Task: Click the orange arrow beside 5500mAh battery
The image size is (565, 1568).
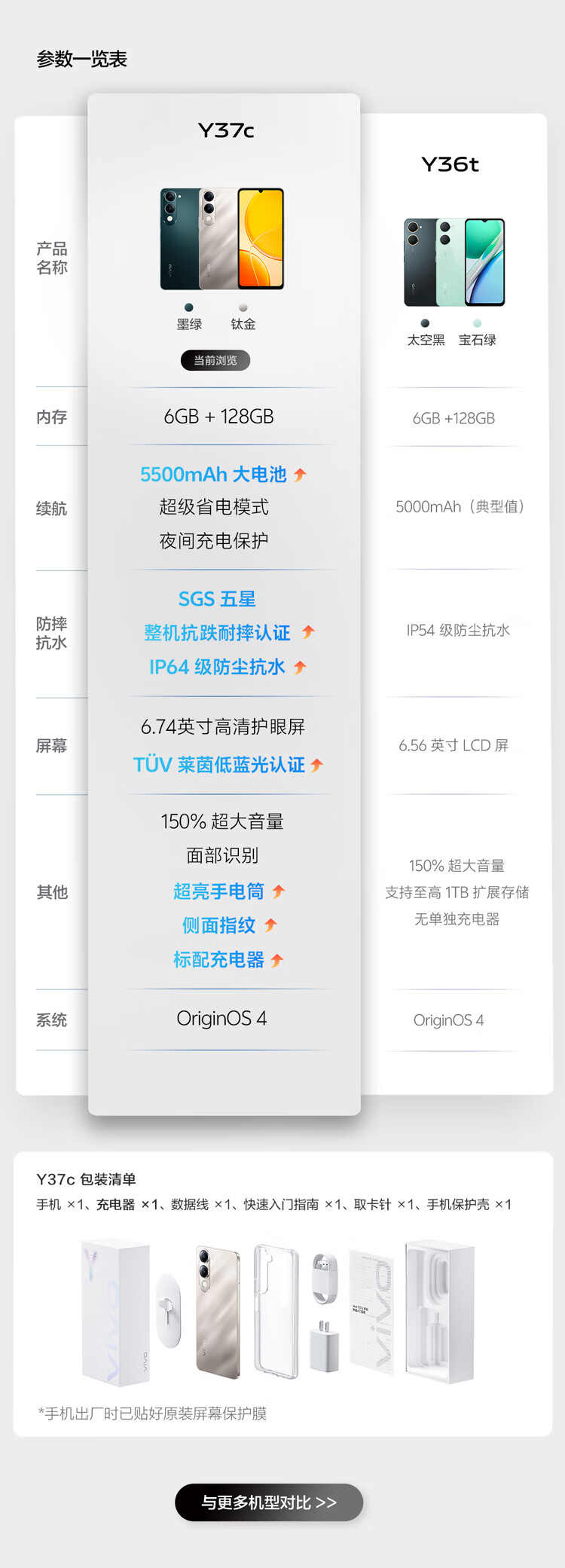Action: (300, 475)
